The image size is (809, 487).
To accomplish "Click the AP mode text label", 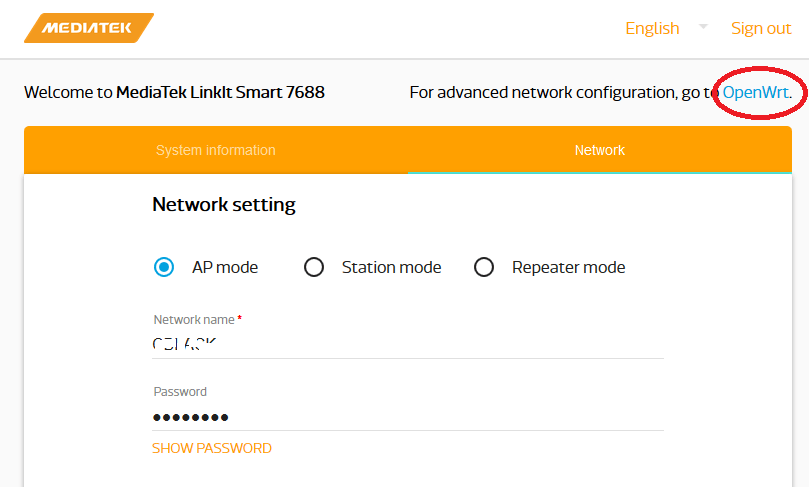I will [225, 267].
